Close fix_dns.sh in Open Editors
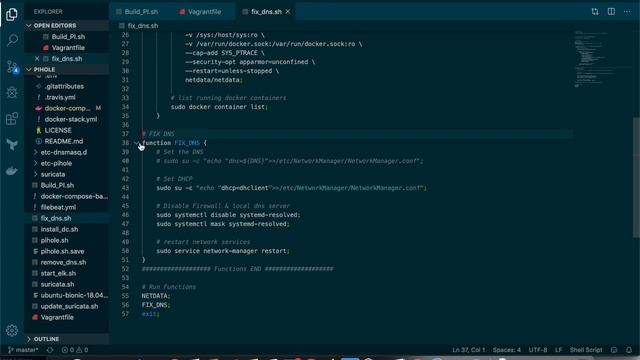This screenshot has width=640, height=360. [x=37, y=59]
